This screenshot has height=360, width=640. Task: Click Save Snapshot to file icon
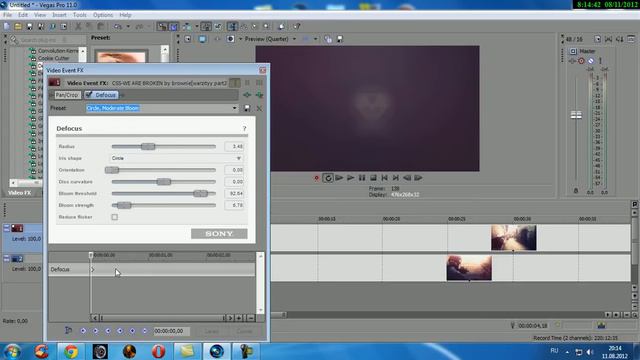[x=340, y=39]
